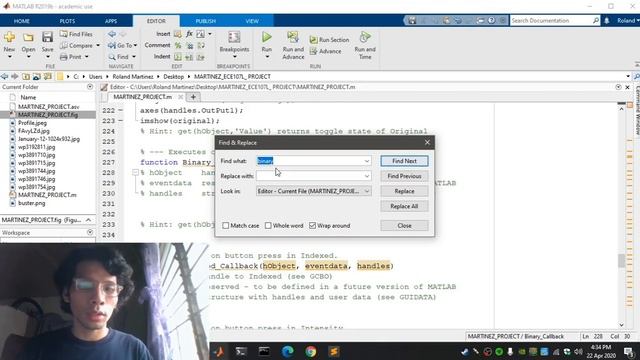
Task: Click the Insert section icon
Action: pos(178,34)
